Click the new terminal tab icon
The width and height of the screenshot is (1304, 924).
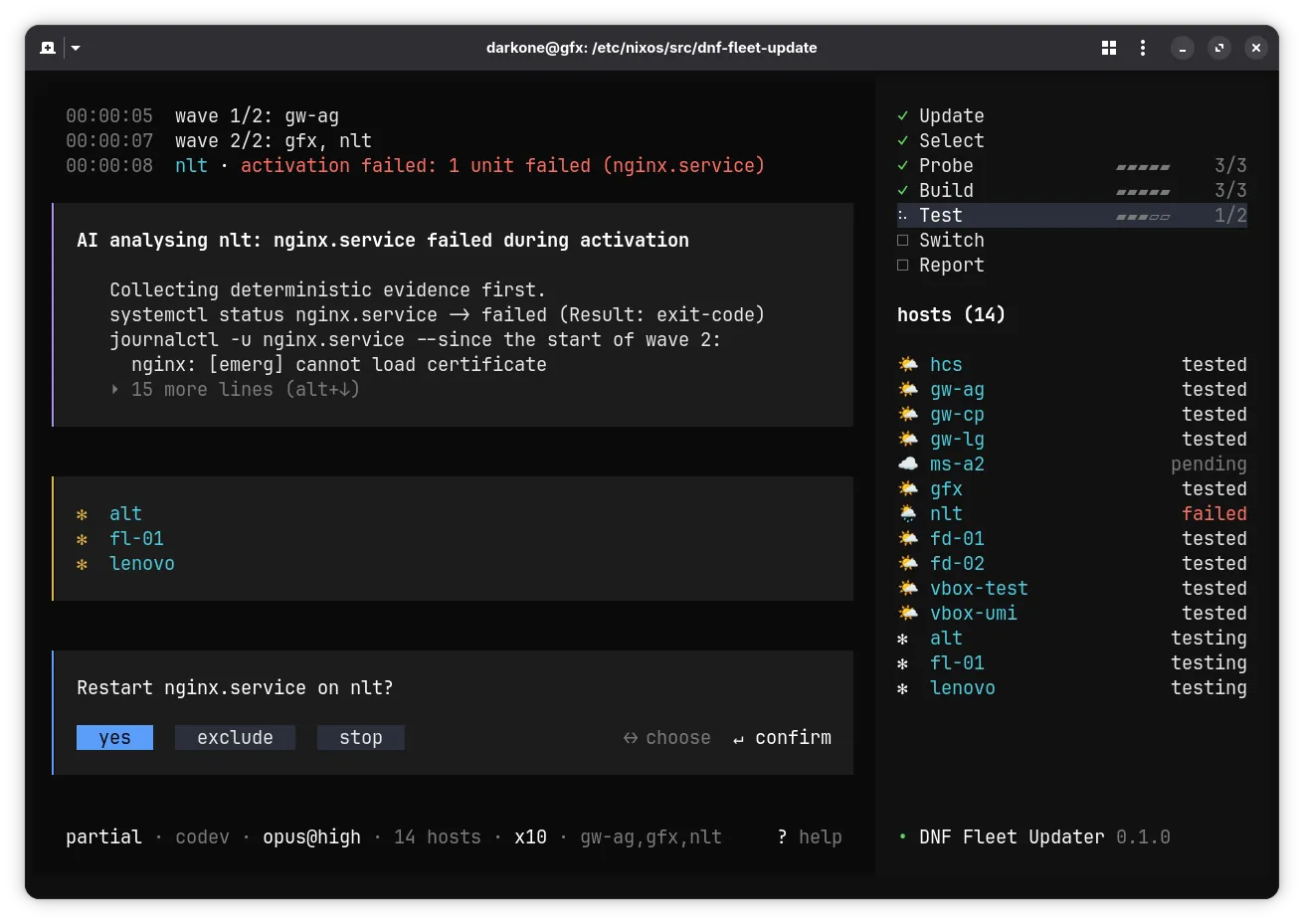[48, 48]
